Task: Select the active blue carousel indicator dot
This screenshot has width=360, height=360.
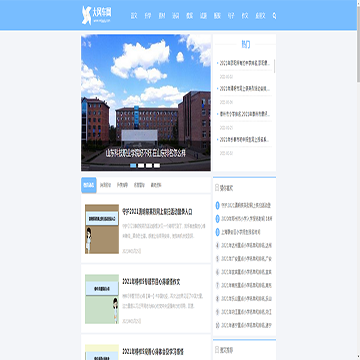Action: (133, 165)
